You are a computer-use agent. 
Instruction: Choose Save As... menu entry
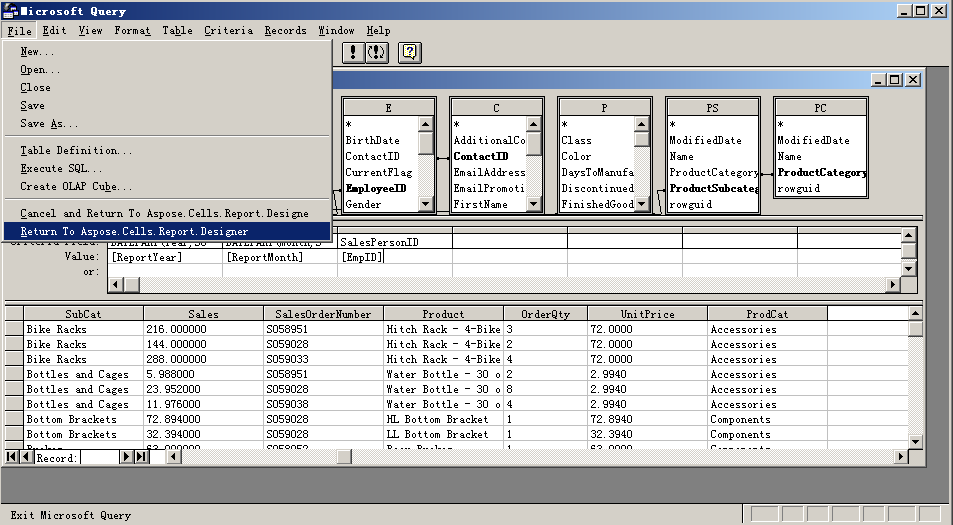pyautogui.click(x=167, y=123)
